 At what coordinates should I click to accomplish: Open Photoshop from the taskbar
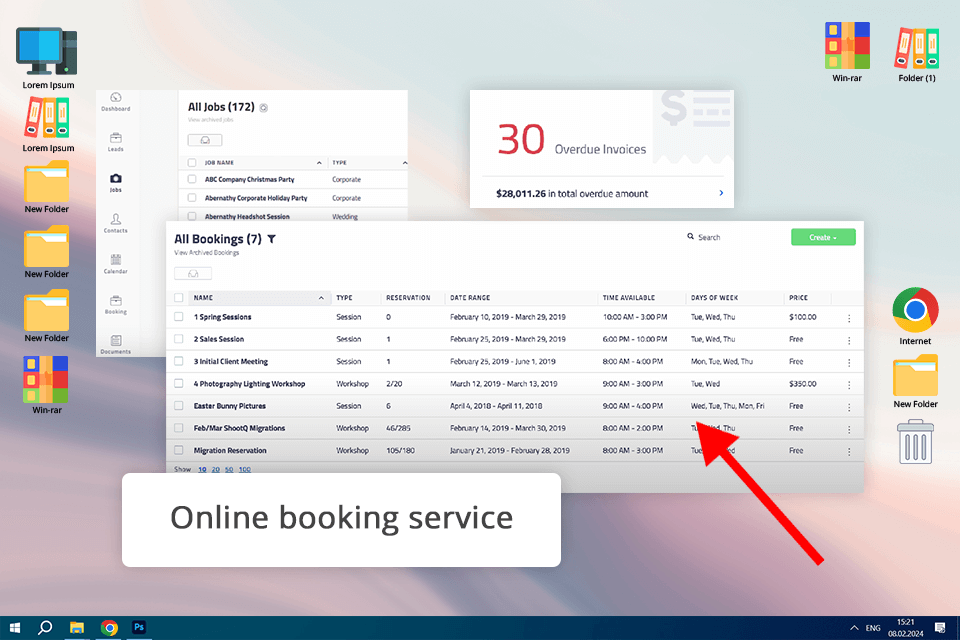point(139,627)
